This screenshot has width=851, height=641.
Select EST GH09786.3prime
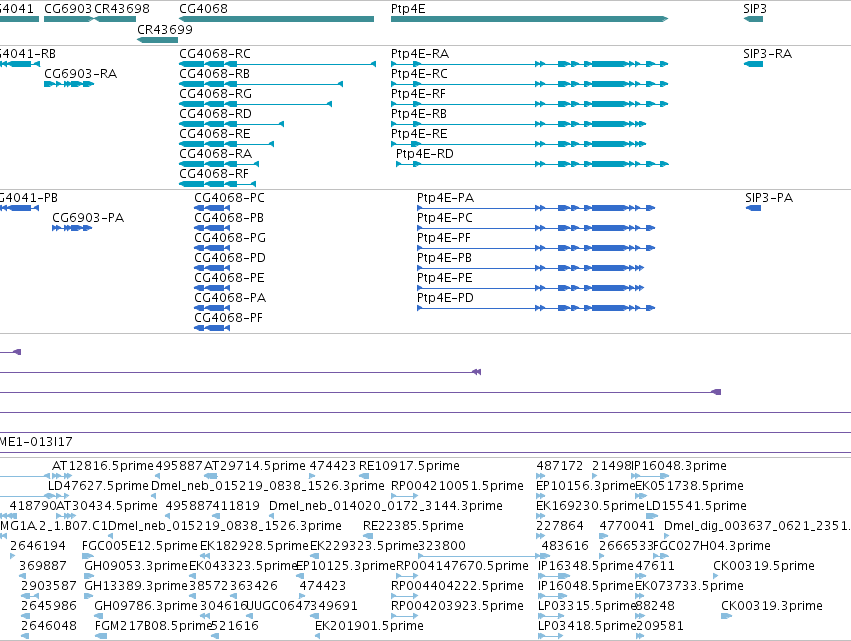[x=146, y=606]
